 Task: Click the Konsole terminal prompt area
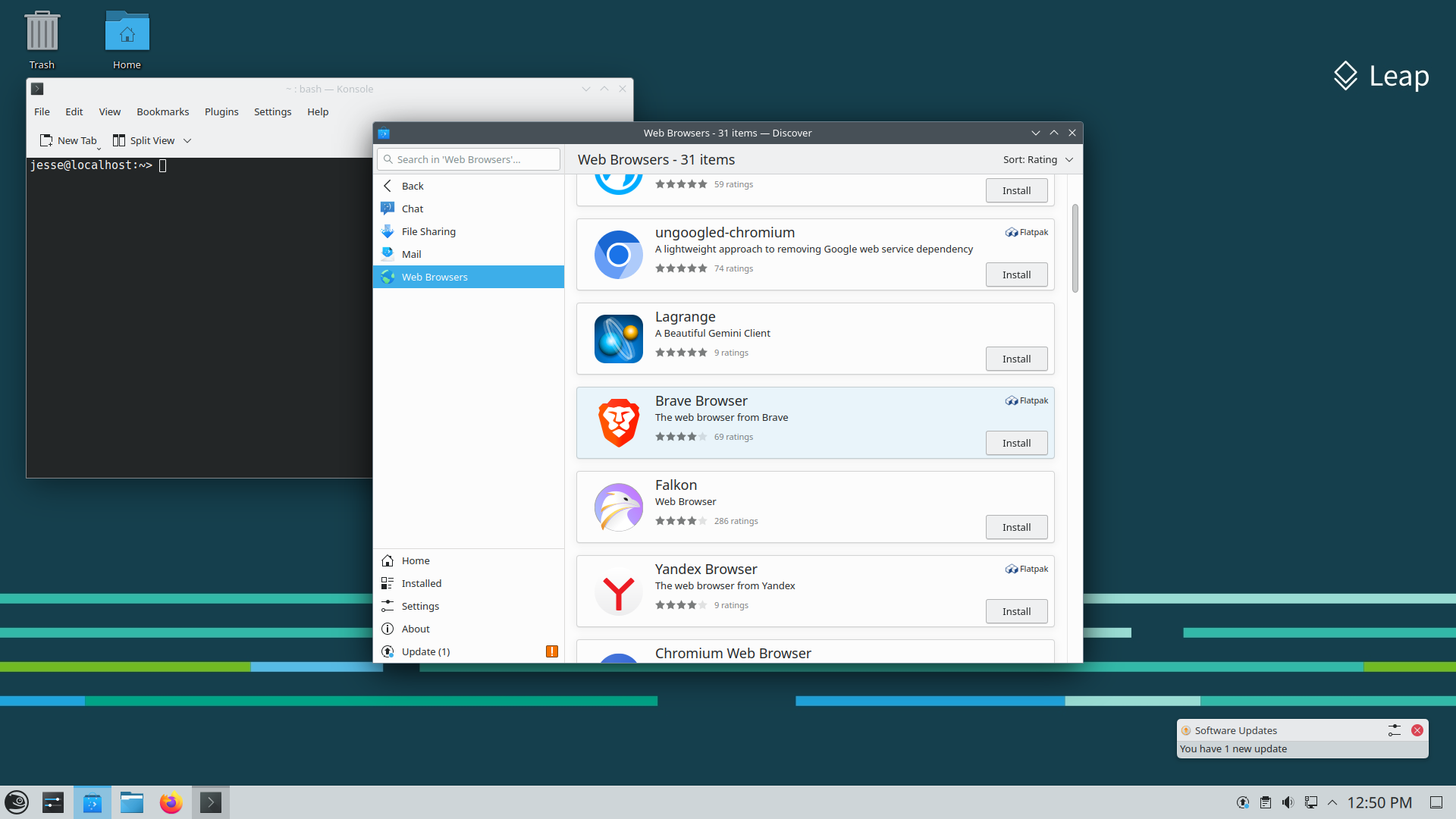pos(199,317)
